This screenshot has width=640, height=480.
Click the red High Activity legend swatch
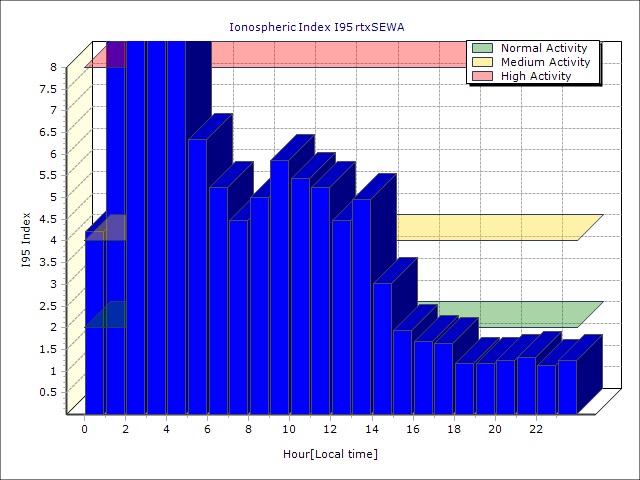tap(482, 76)
